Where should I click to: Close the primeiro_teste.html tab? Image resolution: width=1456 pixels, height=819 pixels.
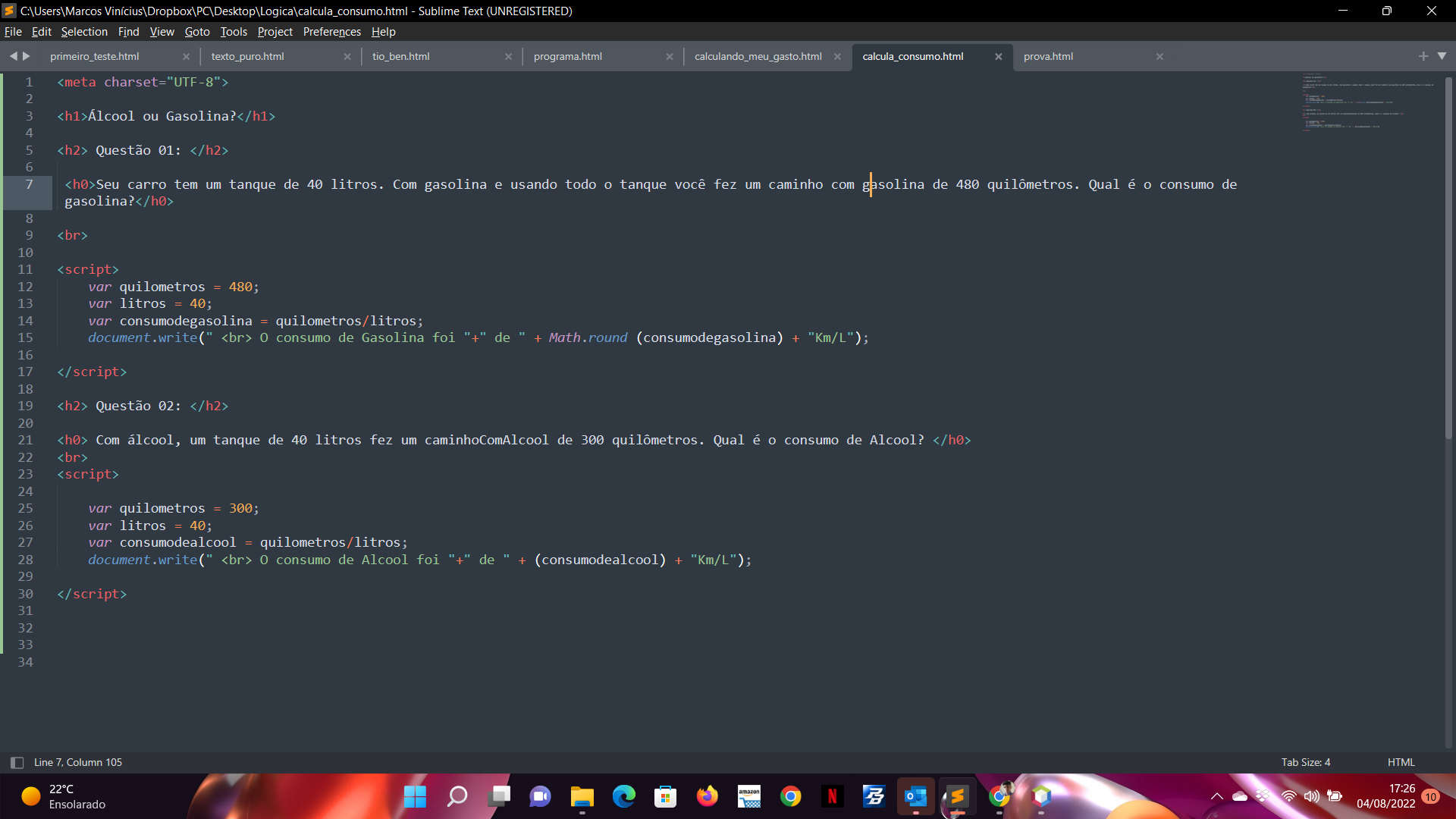pos(186,57)
